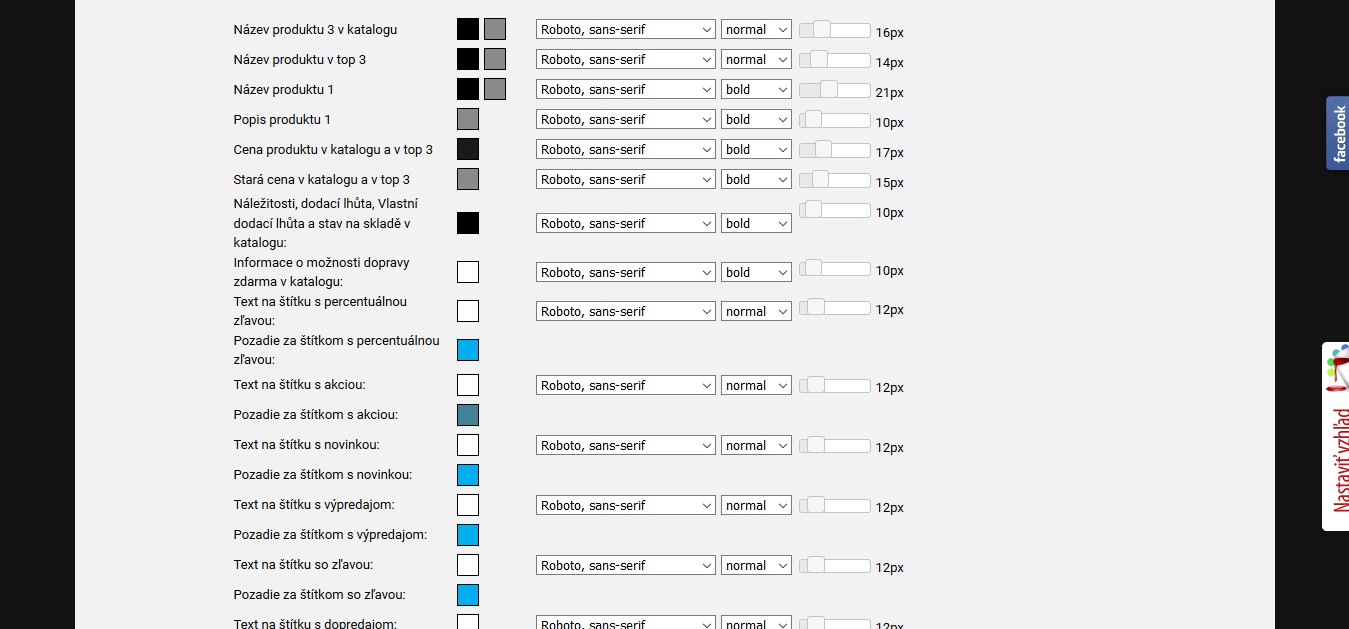Open font dropdown for Název produktu 3 v katalogu

coord(626,30)
